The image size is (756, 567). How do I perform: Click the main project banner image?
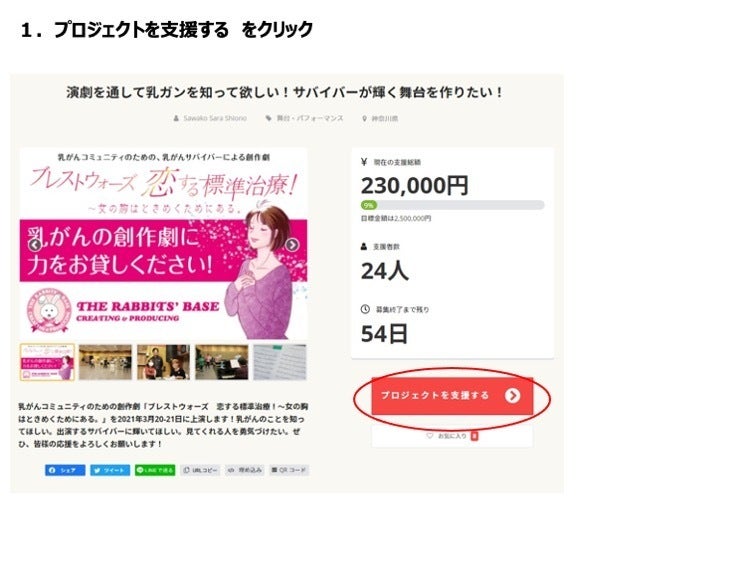click(x=163, y=244)
